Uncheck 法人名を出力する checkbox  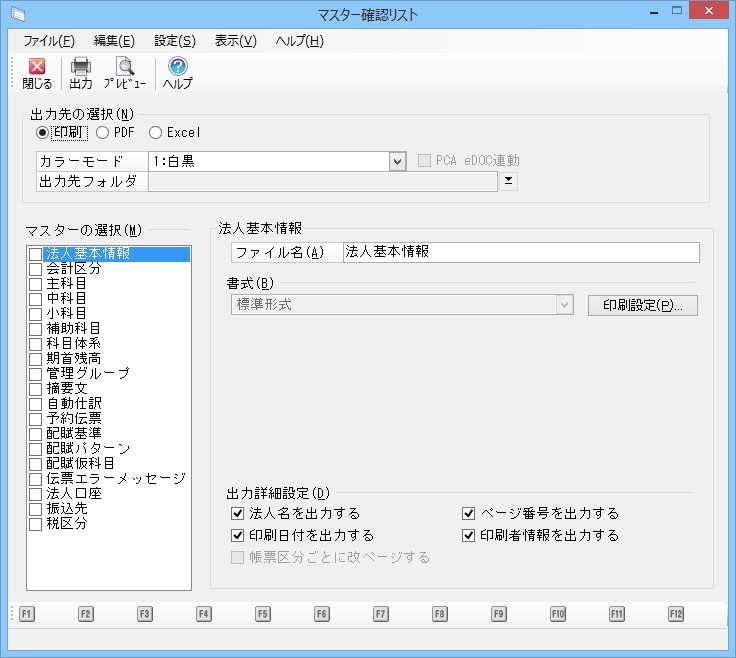click(238, 513)
